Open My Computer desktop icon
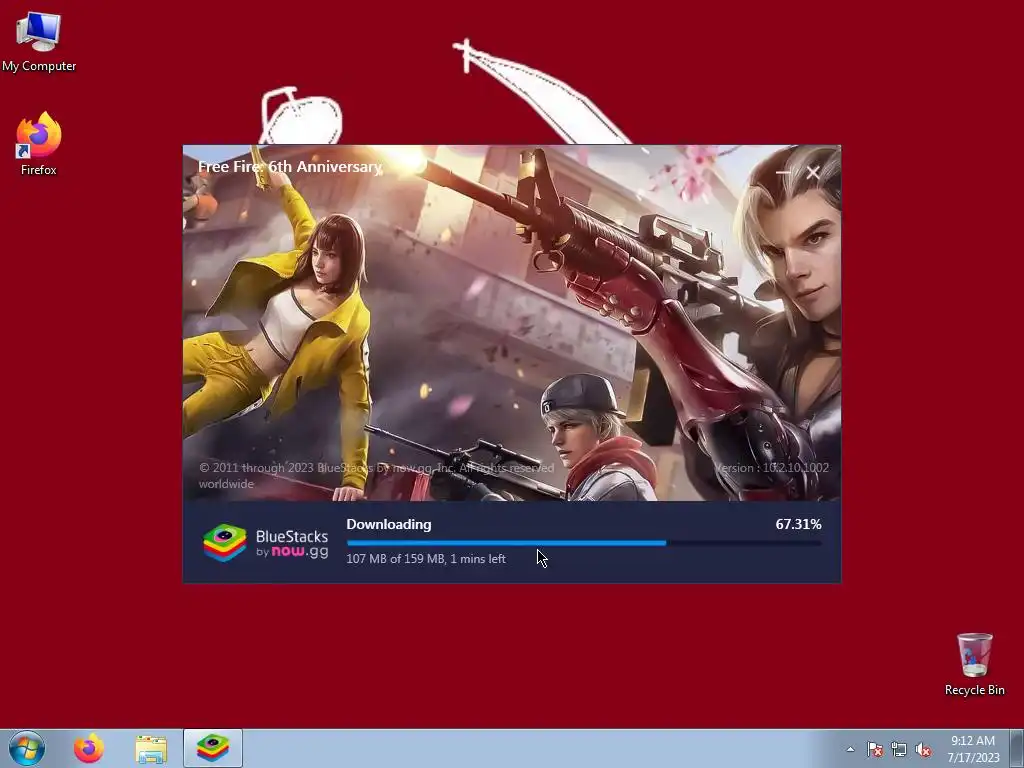Viewport: 1024px width, 768px height. click(x=39, y=42)
